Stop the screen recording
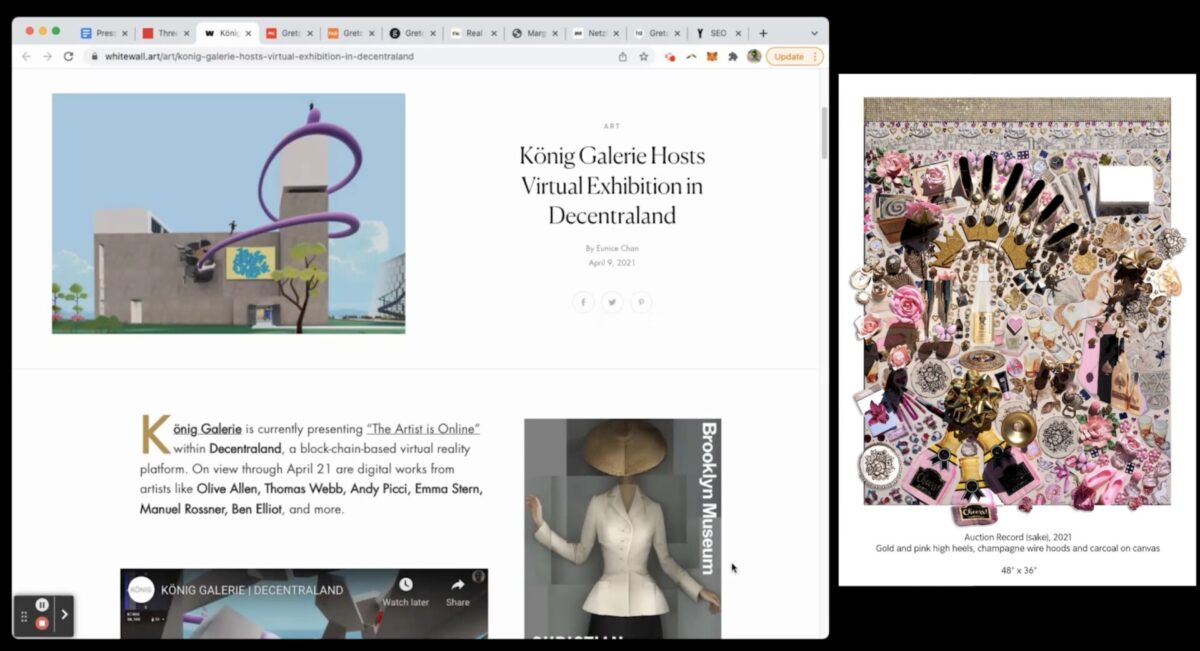Viewport: 1200px width, 651px height. click(x=42, y=623)
